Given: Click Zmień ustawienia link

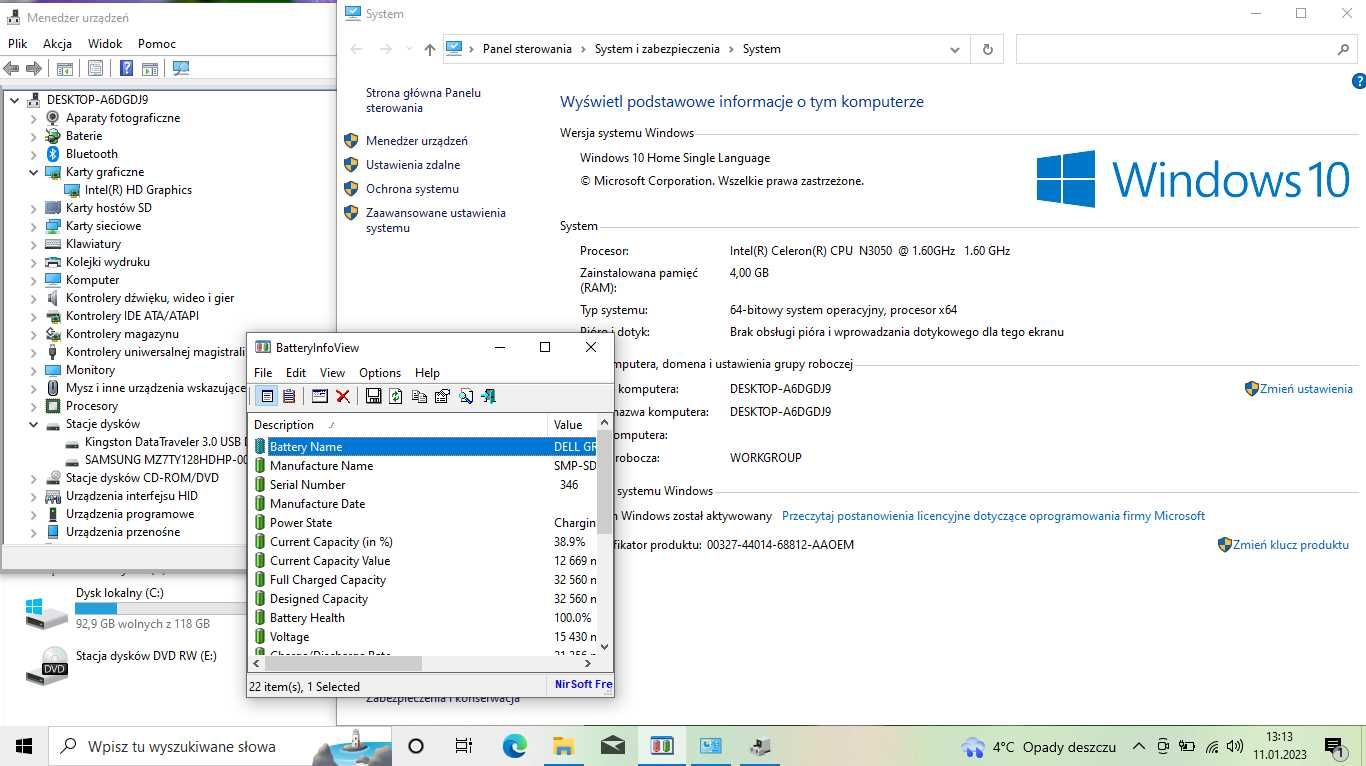Looking at the screenshot, I should pos(1306,389).
